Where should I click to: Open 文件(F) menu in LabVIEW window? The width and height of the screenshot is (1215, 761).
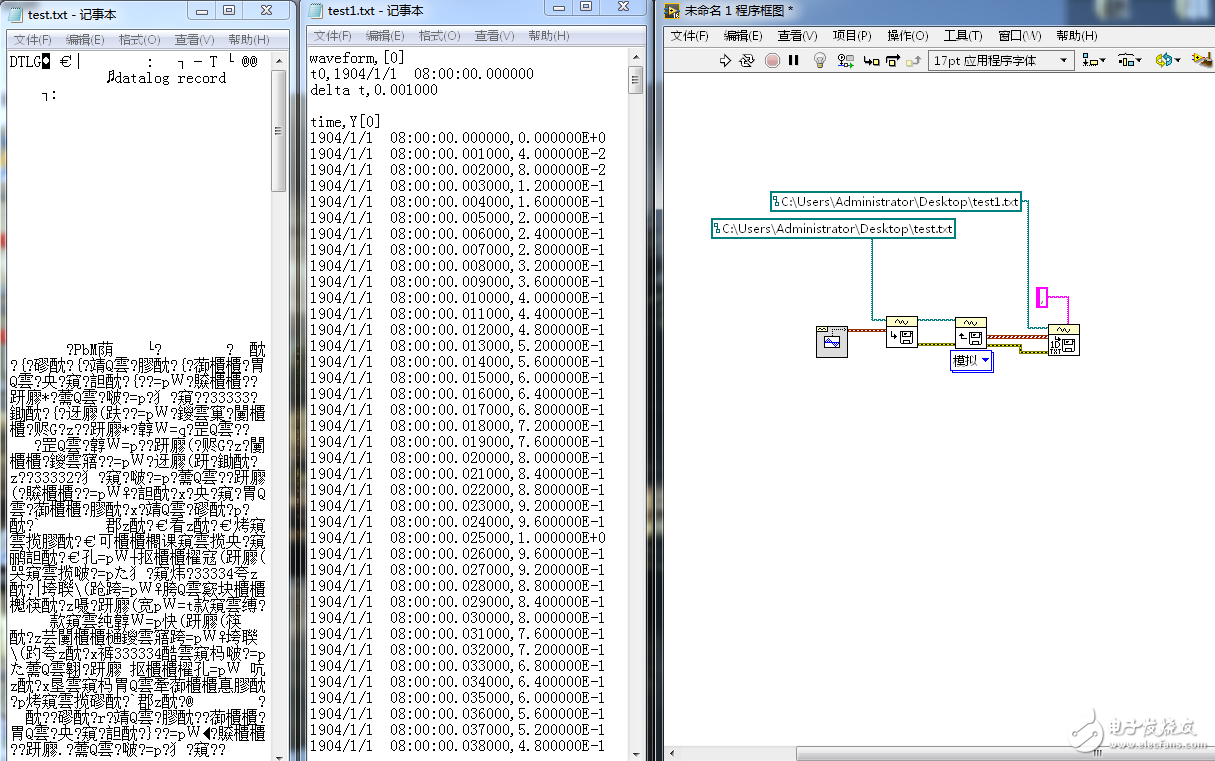689,35
